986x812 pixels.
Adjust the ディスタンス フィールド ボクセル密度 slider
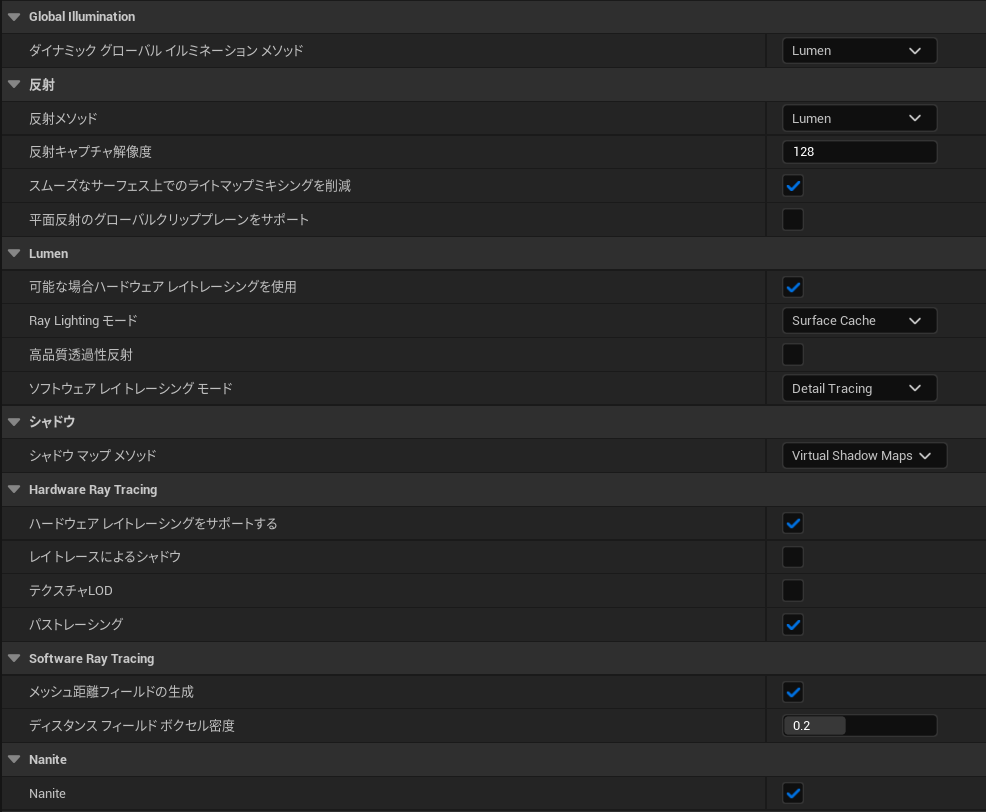(858, 725)
